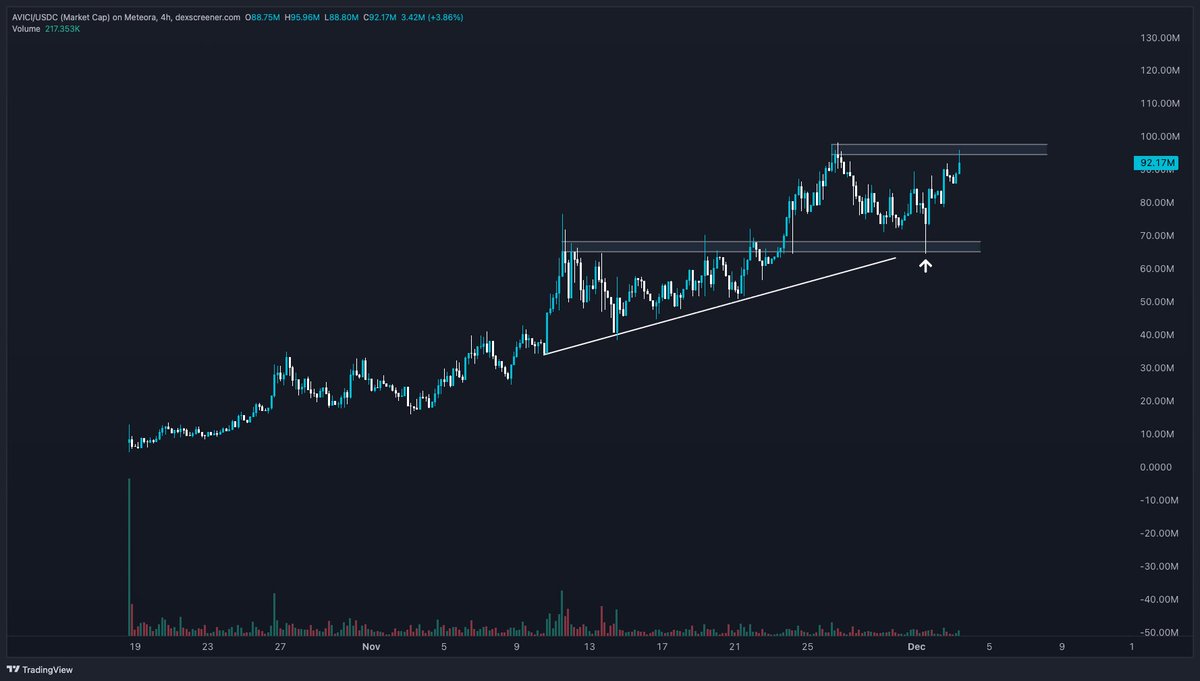Click the 25 date label on time axis
Image resolution: width=1200 pixels, height=681 pixels.
coord(807,647)
